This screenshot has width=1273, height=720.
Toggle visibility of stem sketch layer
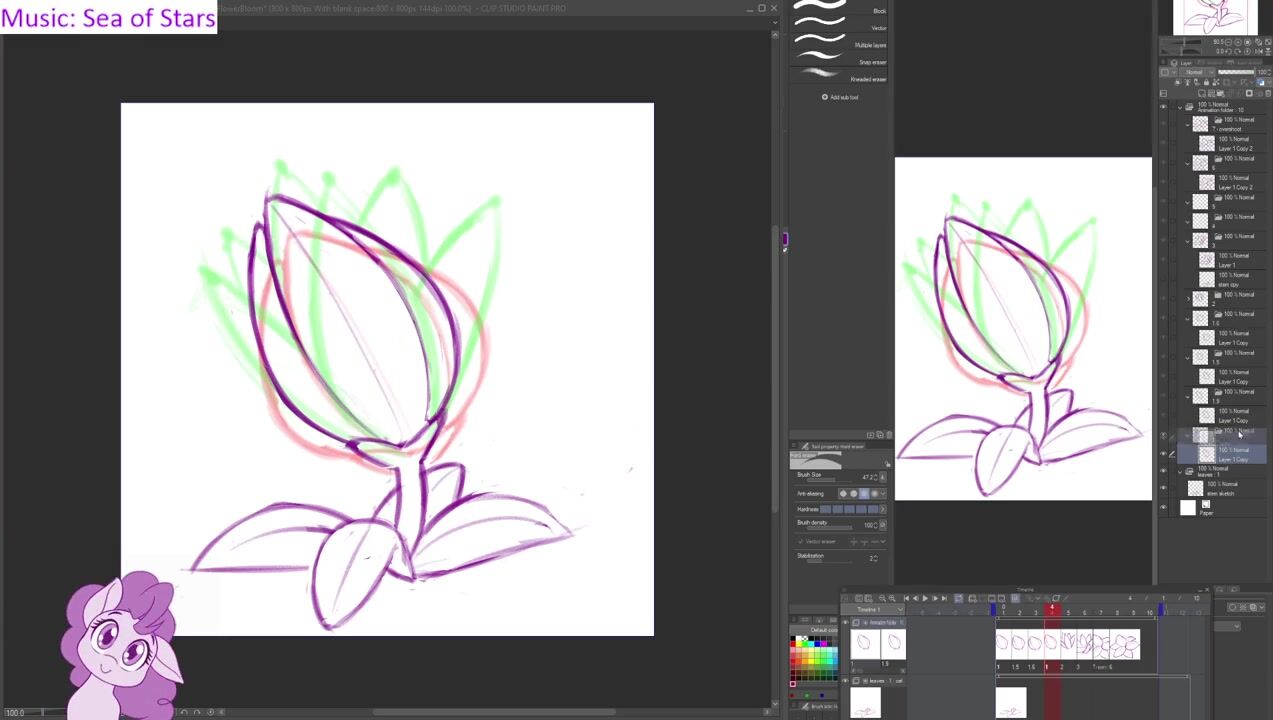1163,488
